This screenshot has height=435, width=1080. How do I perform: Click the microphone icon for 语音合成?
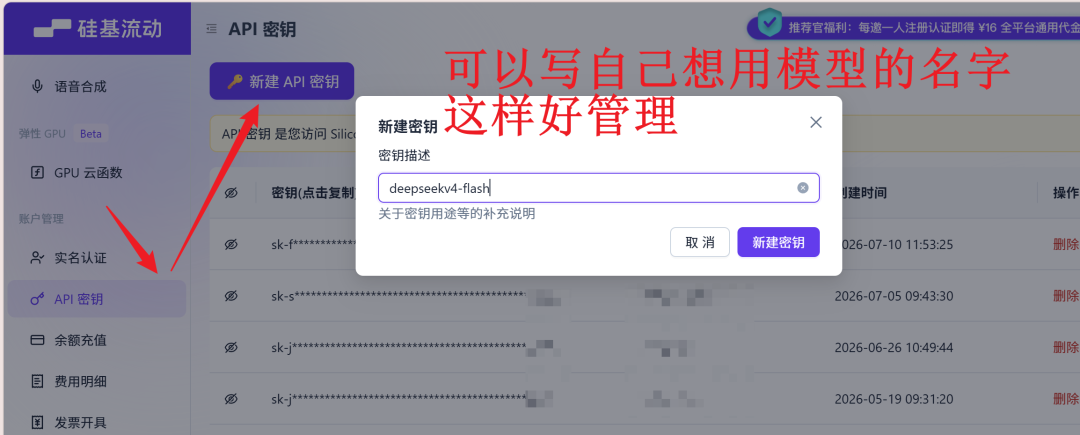pos(37,87)
